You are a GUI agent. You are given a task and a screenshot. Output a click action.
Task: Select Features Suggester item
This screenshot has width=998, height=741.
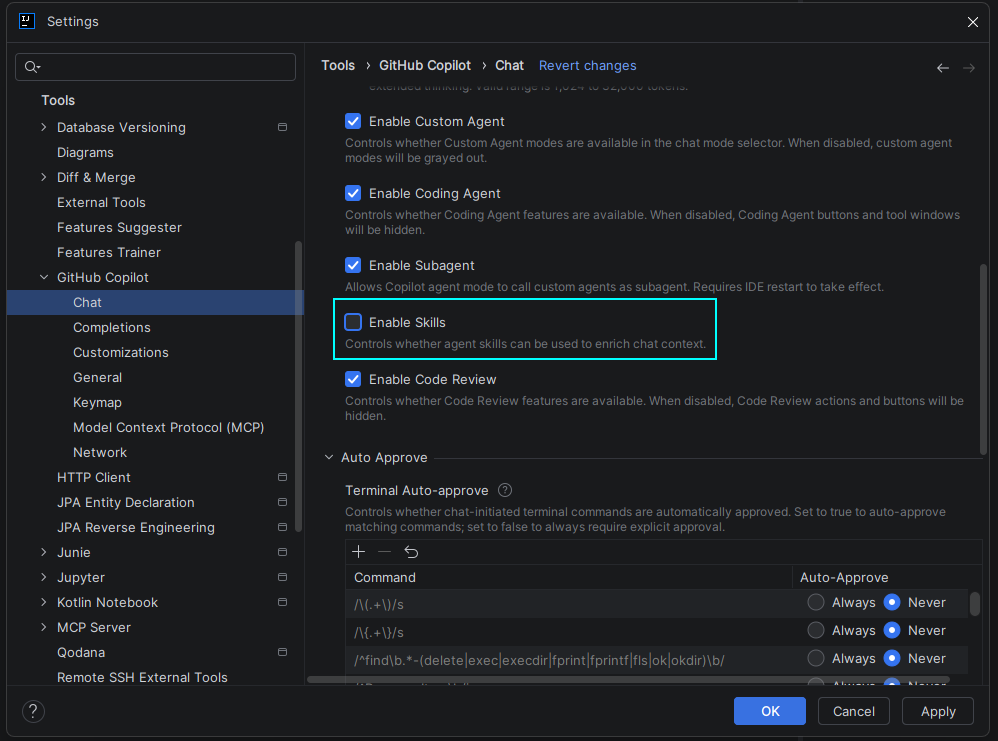(119, 227)
